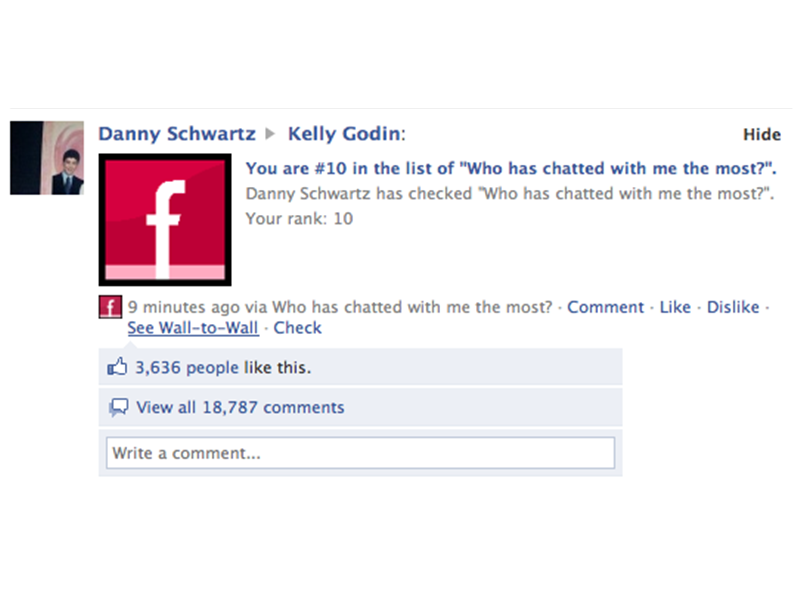This screenshot has width=800, height=600.
Task: Hide this story
Action: tap(761, 134)
